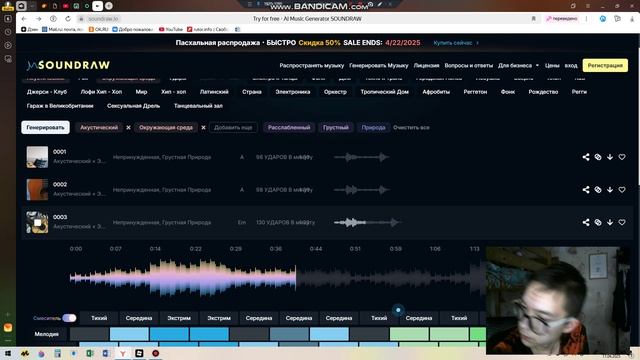Image resolution: width=640 pixels, height=360 pixels.
Task: Reload the browser page
Action: coord(68,19)
